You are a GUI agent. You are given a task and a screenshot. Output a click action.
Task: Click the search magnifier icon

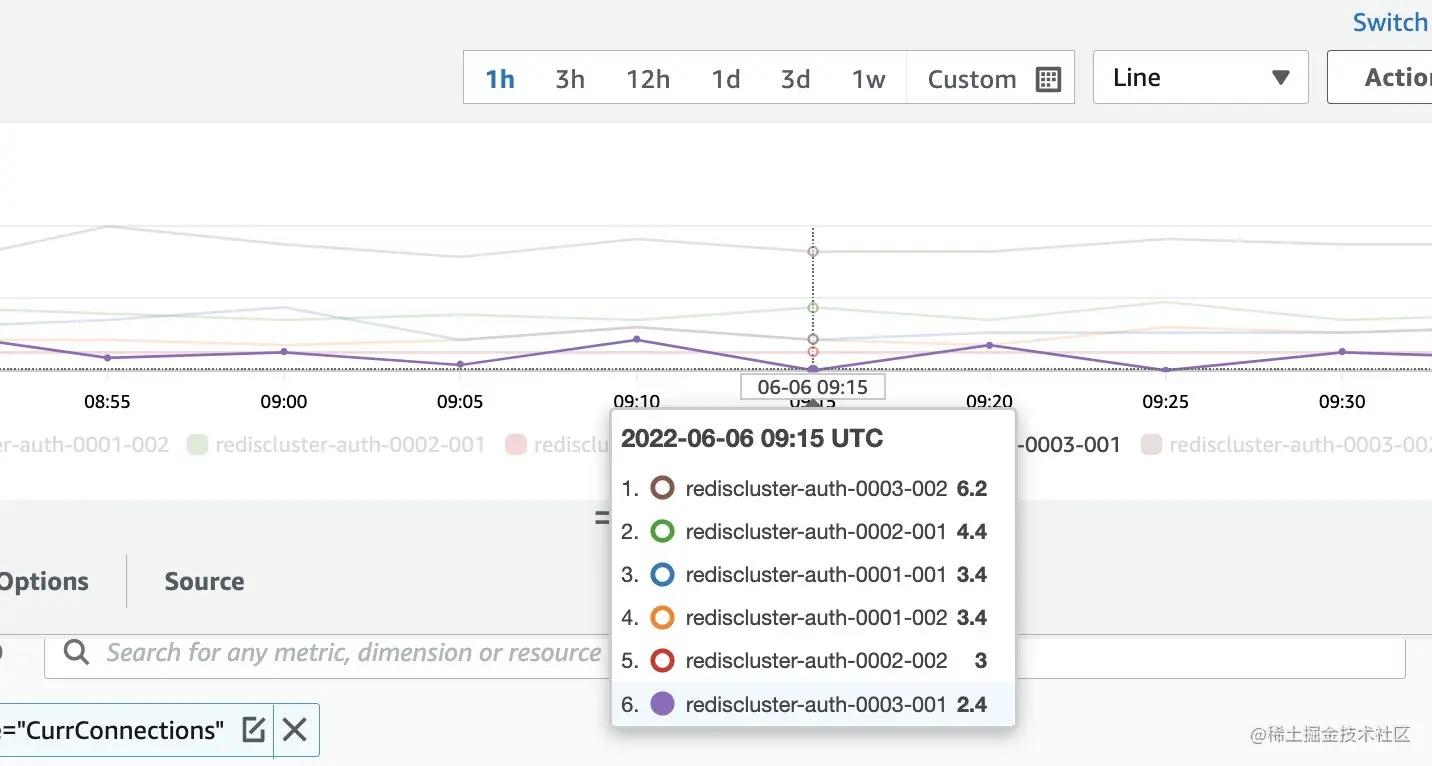coord(76,653)
